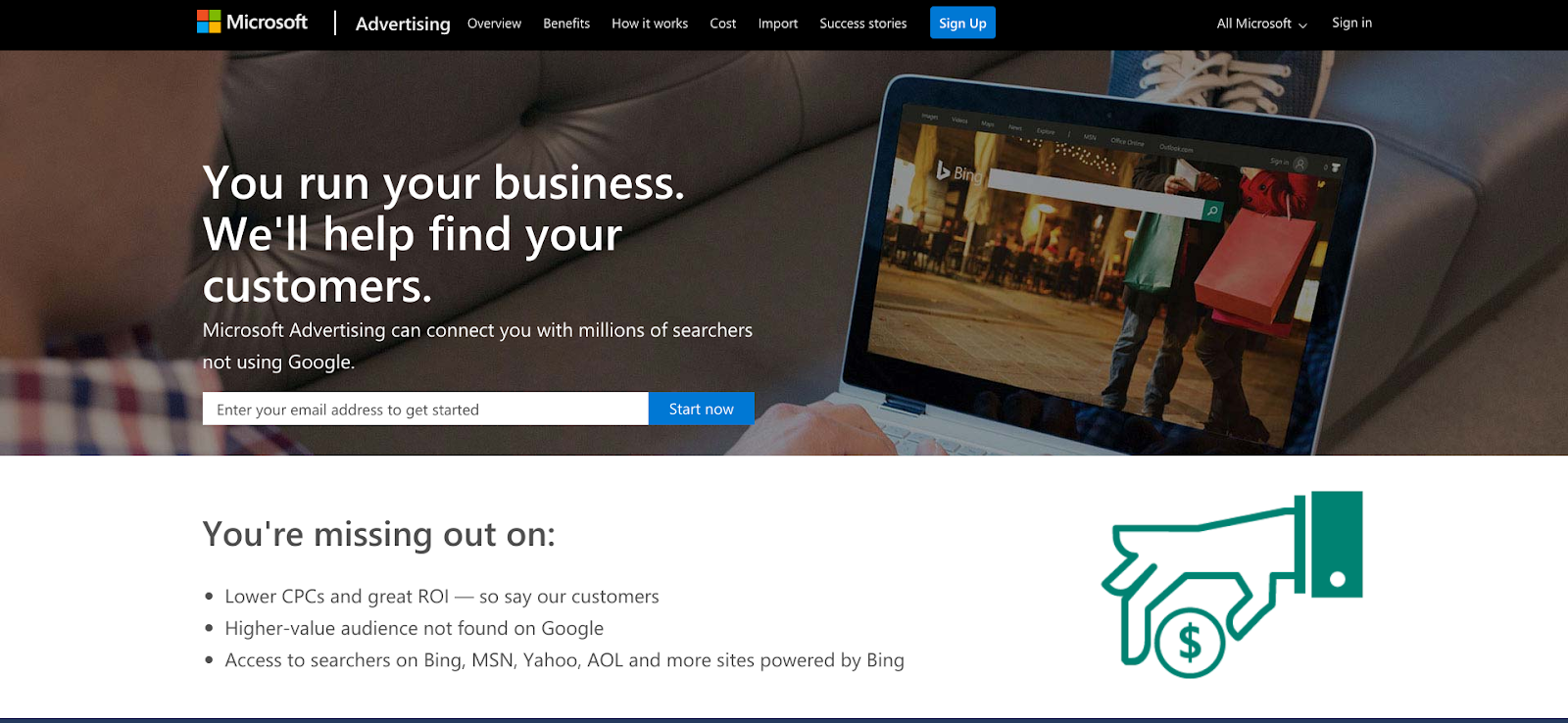Open the Overview menu item
The height and width of the screenshot is (723, 1568).
(494, 24)
